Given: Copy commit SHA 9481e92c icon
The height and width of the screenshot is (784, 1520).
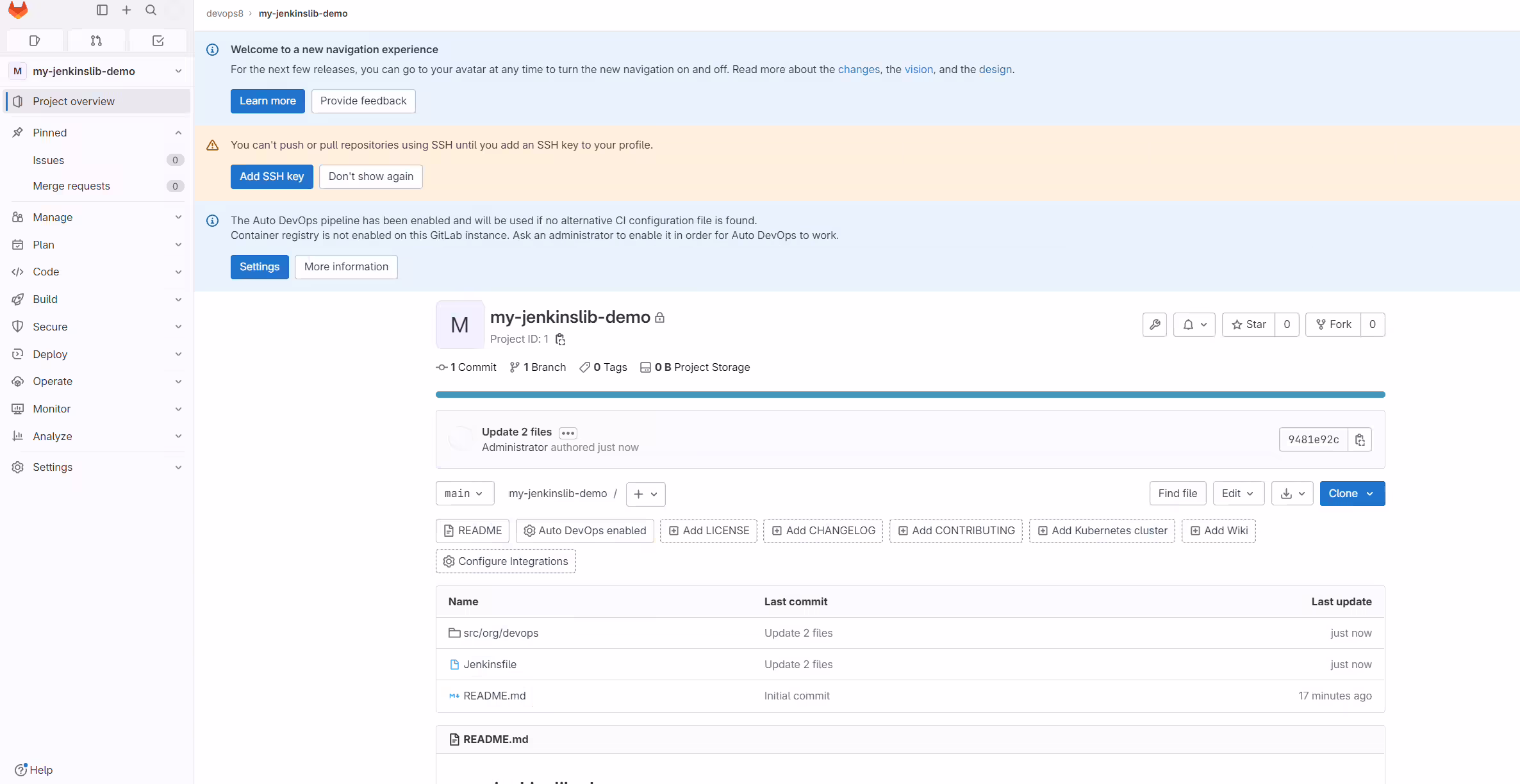Looking at the screenshot, I should click(1360, 439).
